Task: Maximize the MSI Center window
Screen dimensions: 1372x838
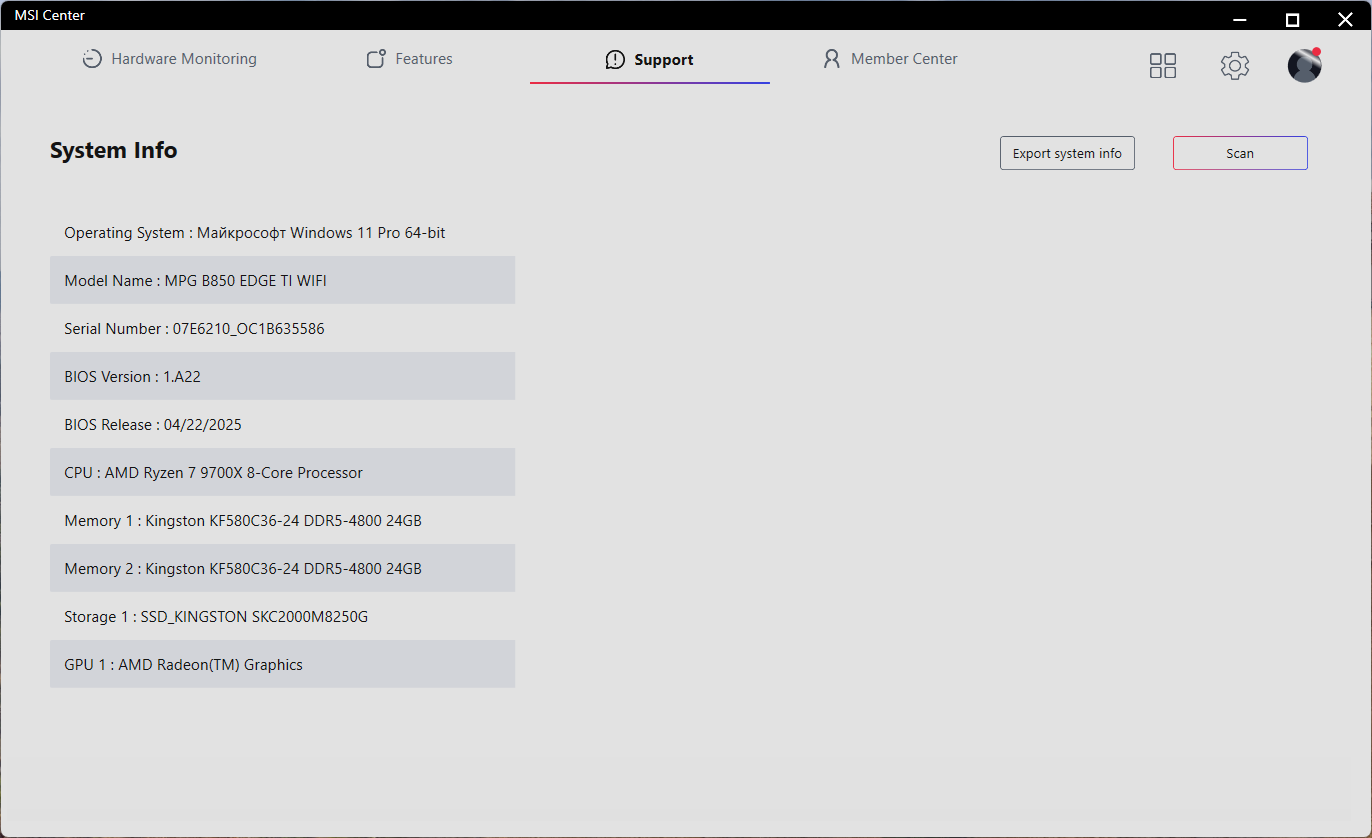Action: tap(1292, 19)
